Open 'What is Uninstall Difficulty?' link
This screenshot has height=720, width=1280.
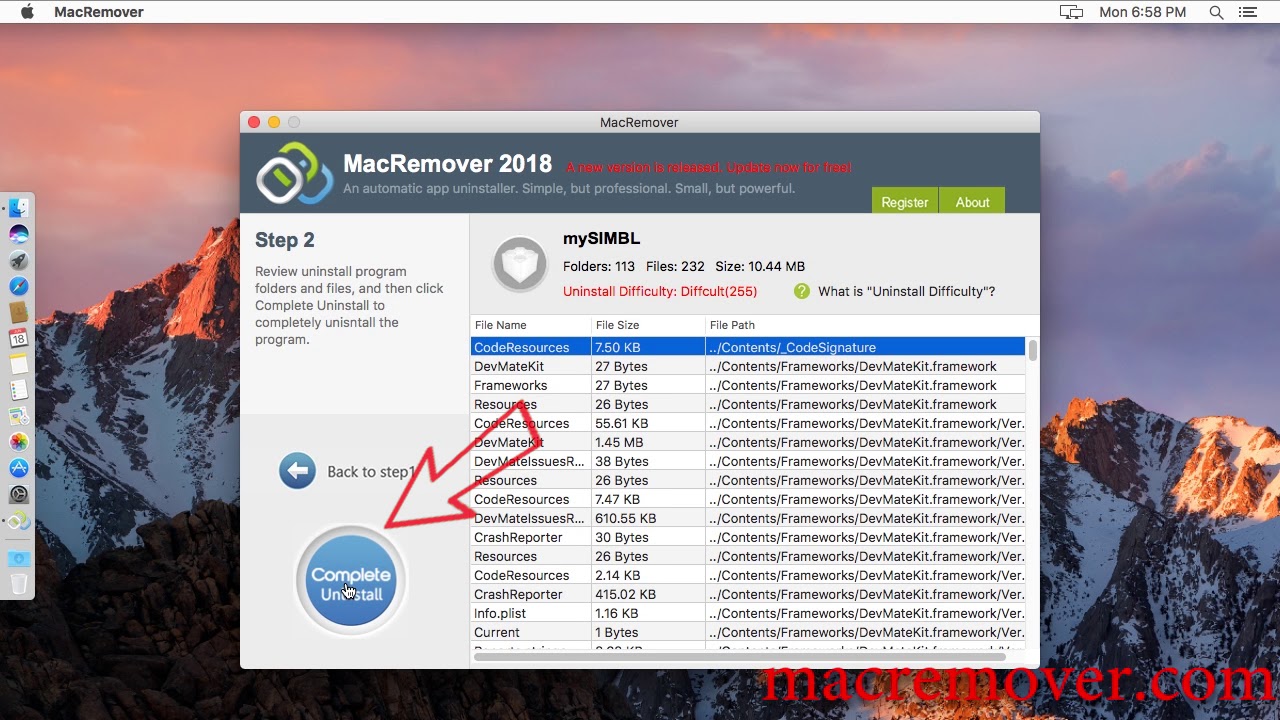click(x=906, y=291)
